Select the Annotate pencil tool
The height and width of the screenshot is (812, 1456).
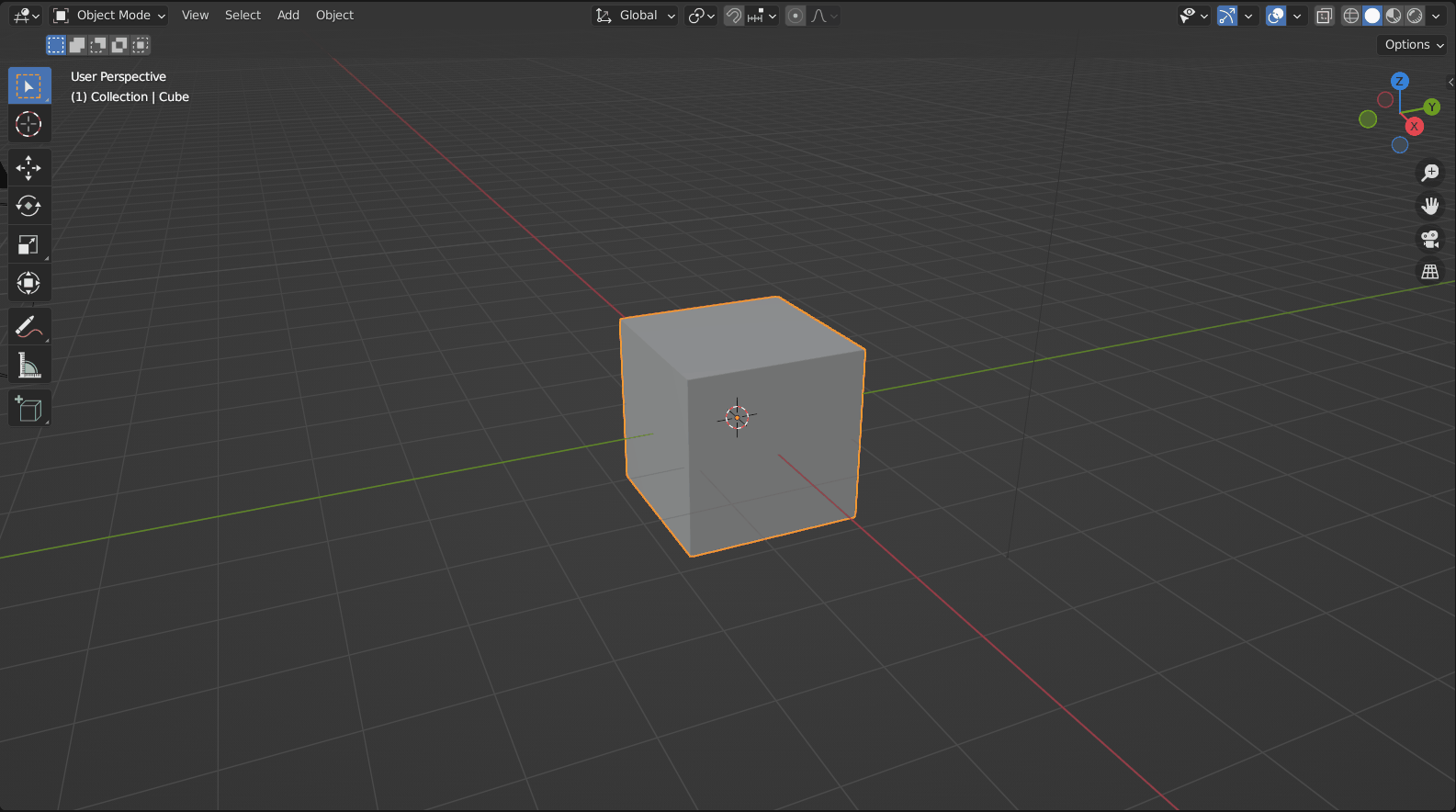[x=29, y=326]
